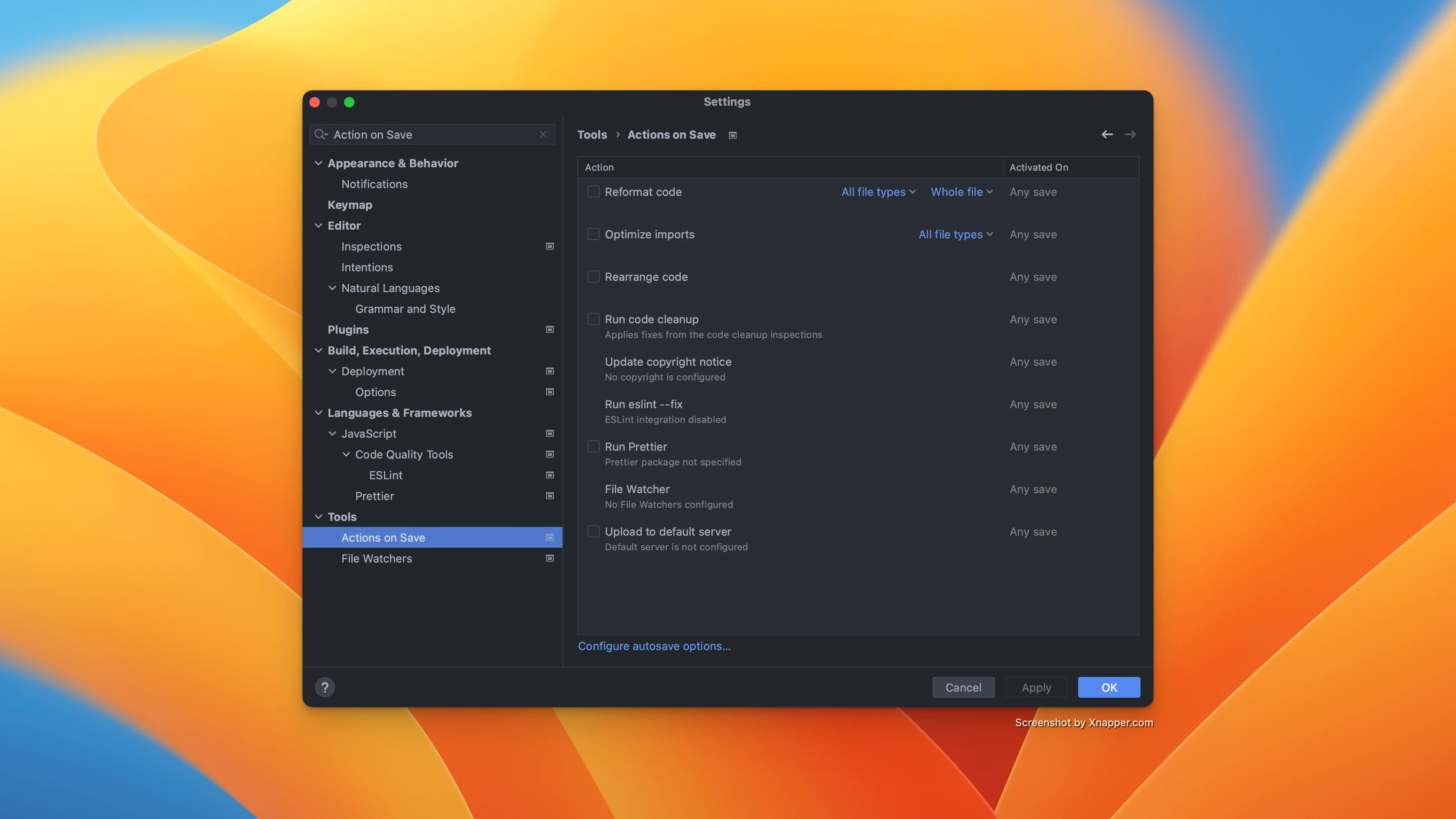Open All file types dropdown for Reformat code
Viewport: 1456px width, 819px height.
(x=878, y=192)
